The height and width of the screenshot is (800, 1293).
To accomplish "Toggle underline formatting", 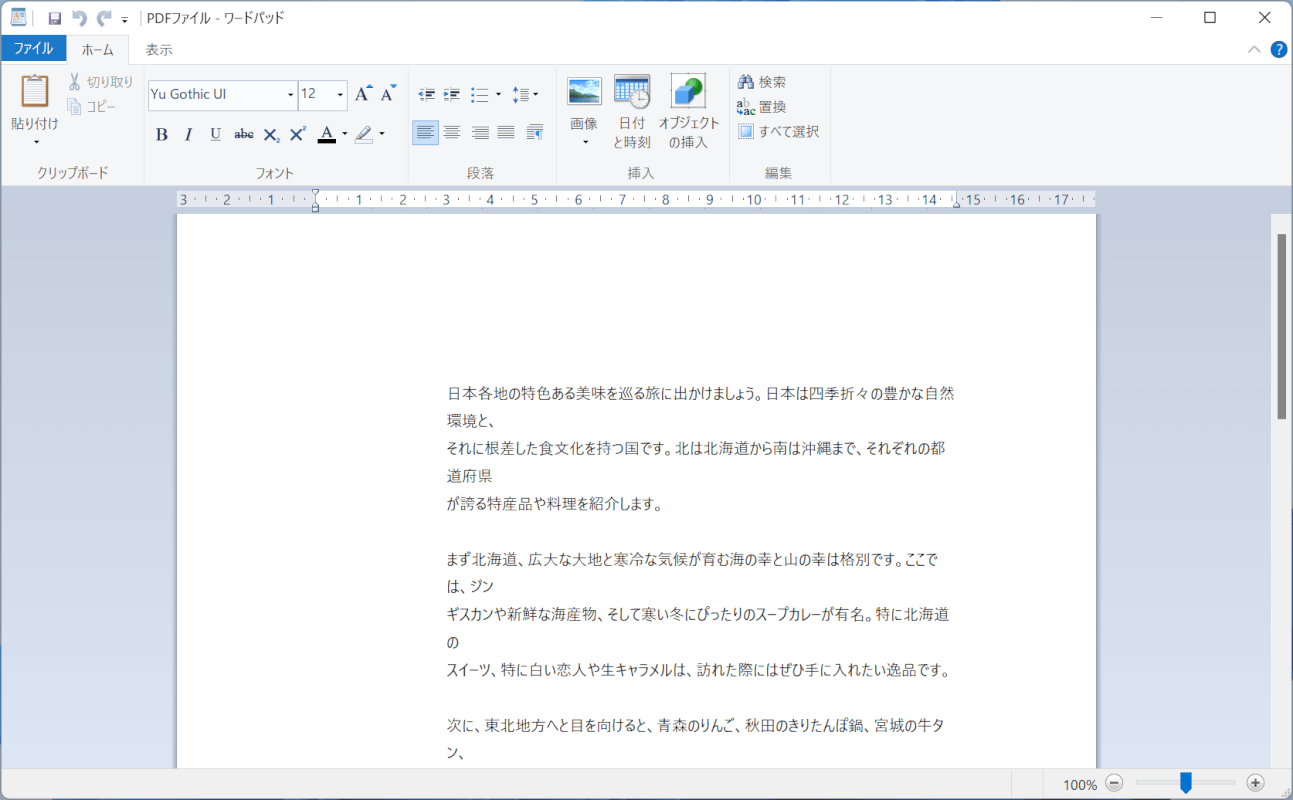I will 215,134.
